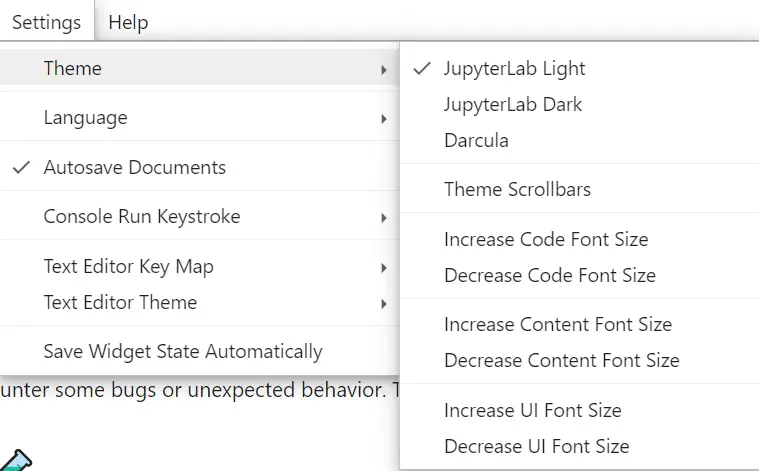Expand the Theme submenu arrow
The height and width of the screenshot is (471, 759).
383,69
